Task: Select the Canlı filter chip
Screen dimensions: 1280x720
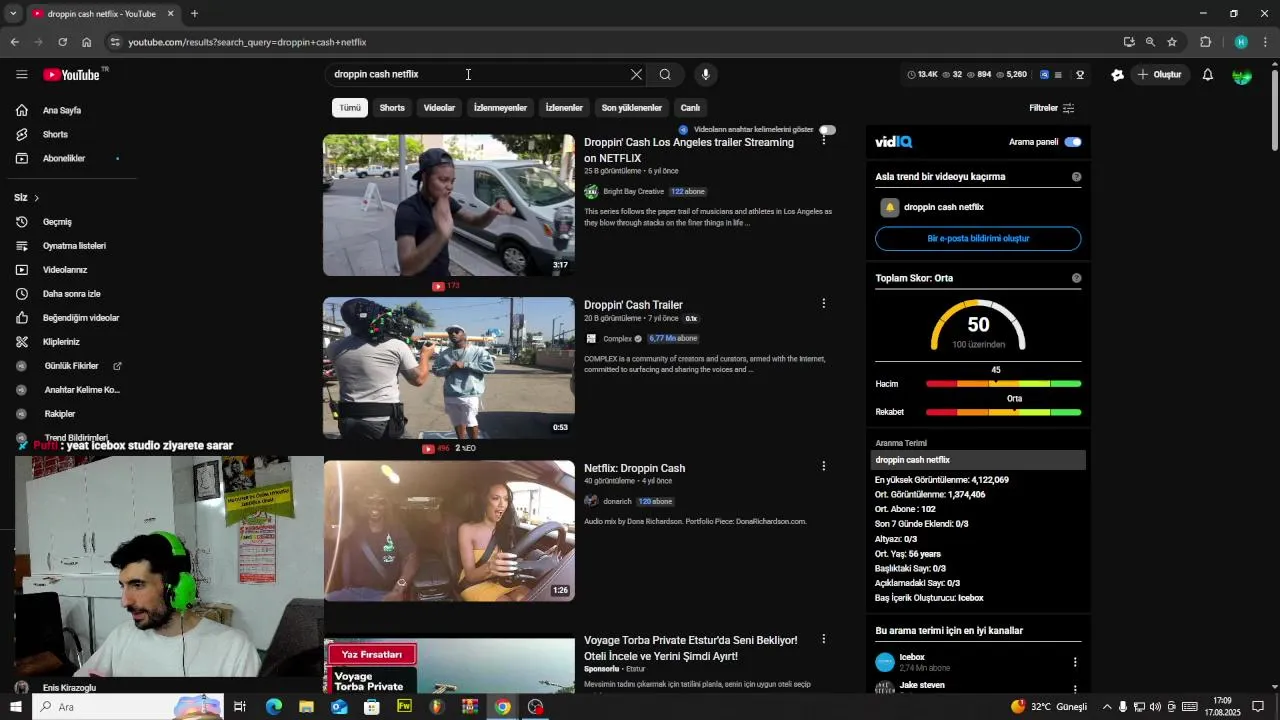Action: [x=690, y=108]
